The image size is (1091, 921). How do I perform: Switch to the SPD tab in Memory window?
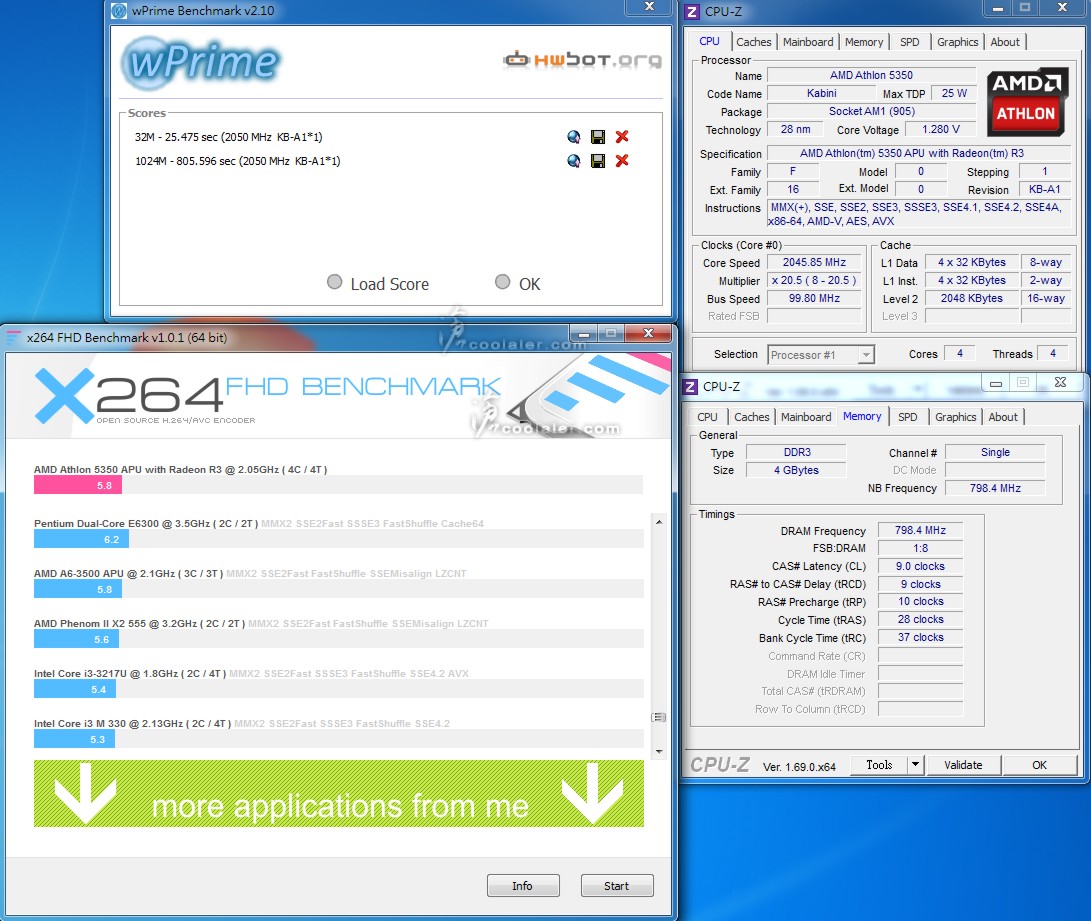click(907, 417)
